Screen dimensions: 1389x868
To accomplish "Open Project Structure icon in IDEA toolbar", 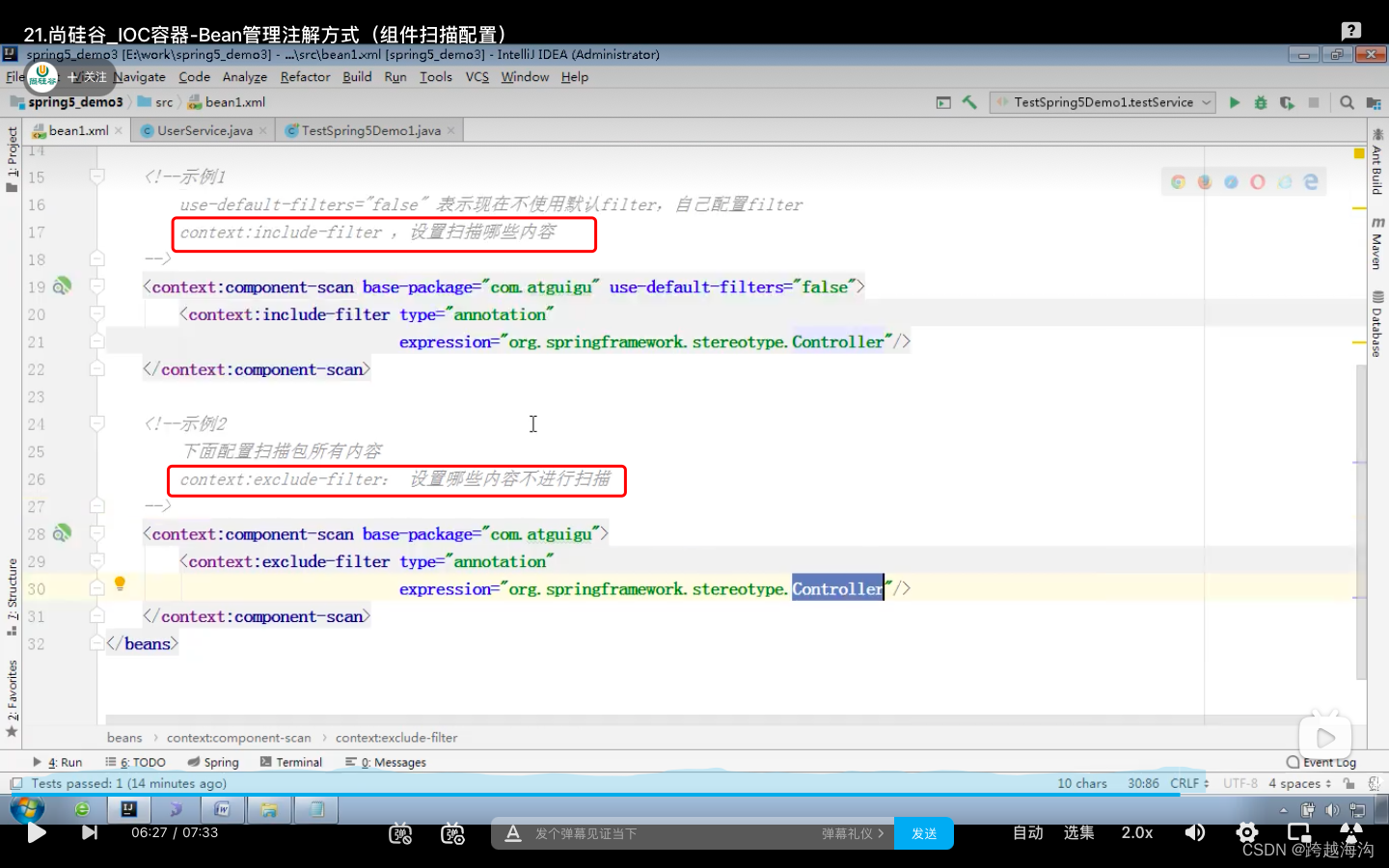I will click(x=1374, y=102).
